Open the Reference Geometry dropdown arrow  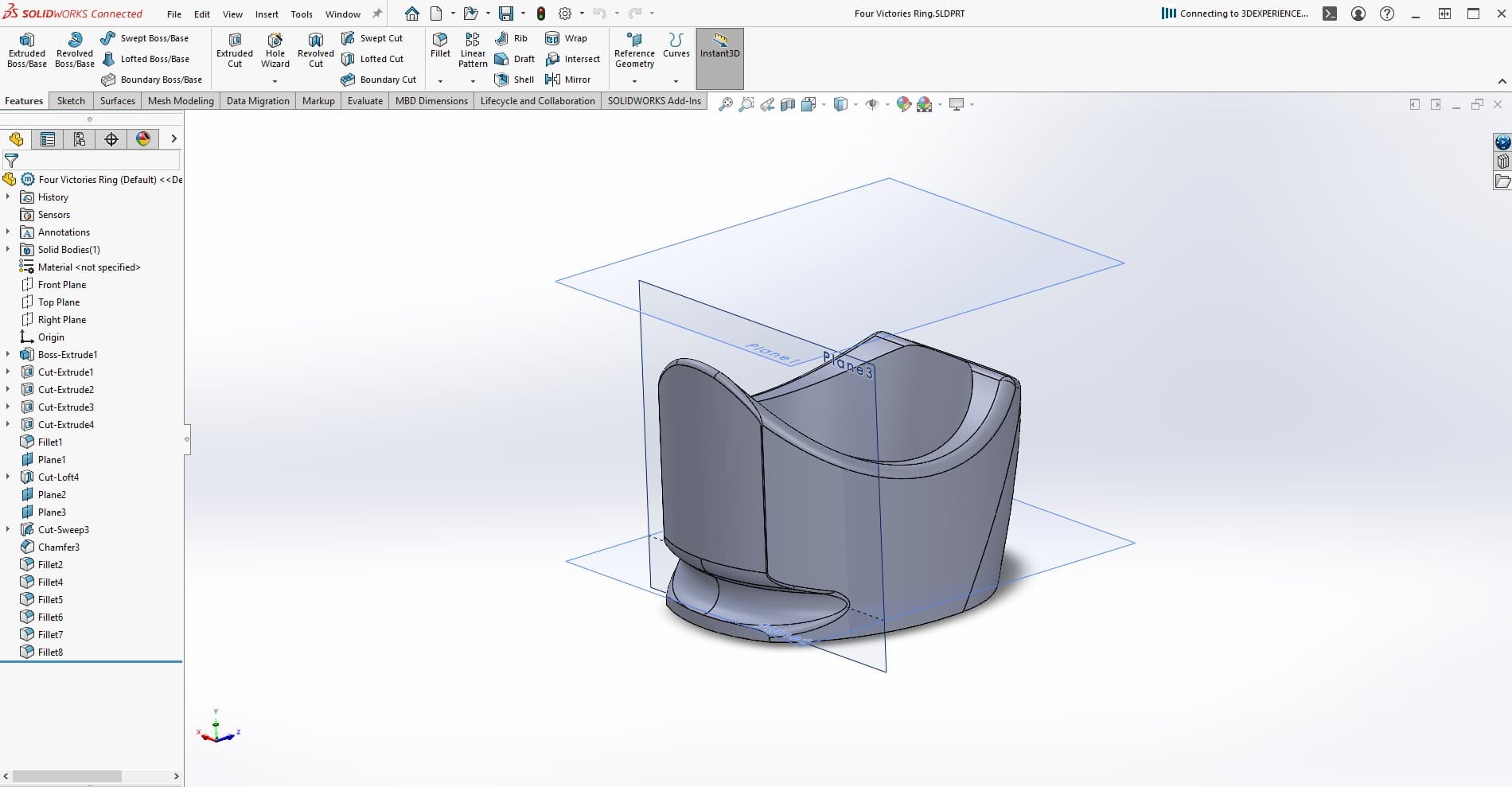634,81
